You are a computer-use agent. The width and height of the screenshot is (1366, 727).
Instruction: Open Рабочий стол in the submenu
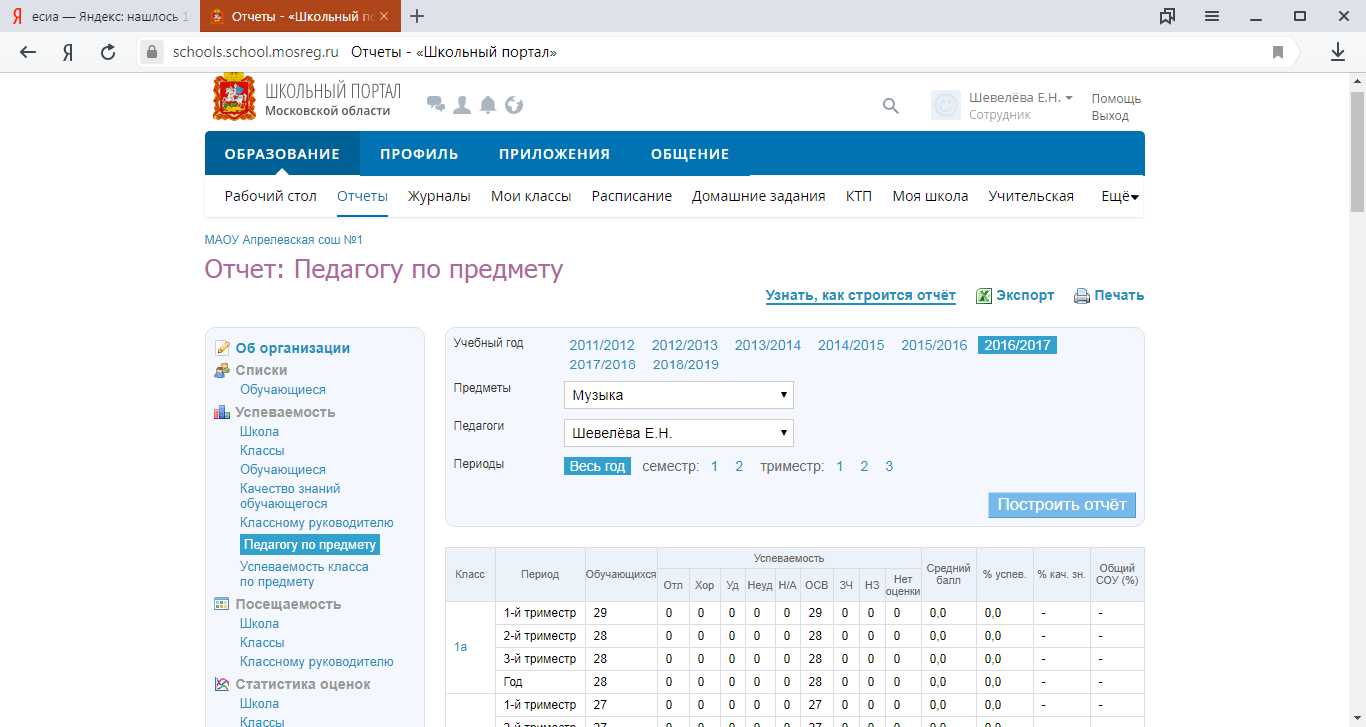pyautogui.click(x=270, y=196)
